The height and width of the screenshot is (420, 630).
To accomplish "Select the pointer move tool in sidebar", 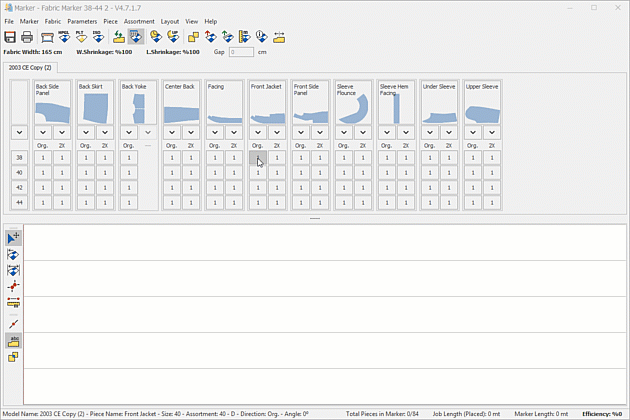I will click(x=14, y=238).
